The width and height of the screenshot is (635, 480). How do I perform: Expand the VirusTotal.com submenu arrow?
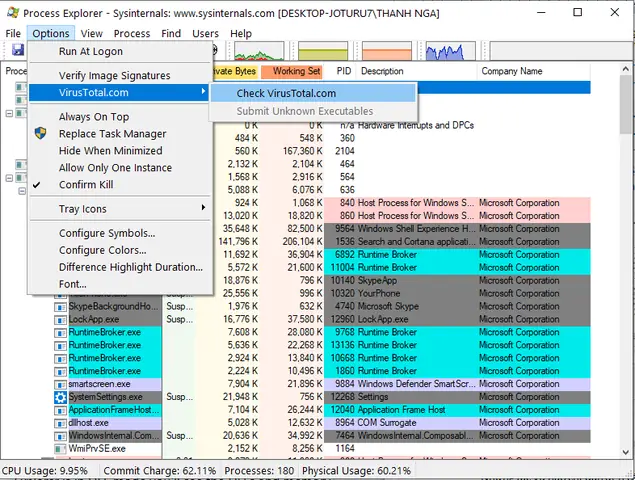click(x=203, y=91)
